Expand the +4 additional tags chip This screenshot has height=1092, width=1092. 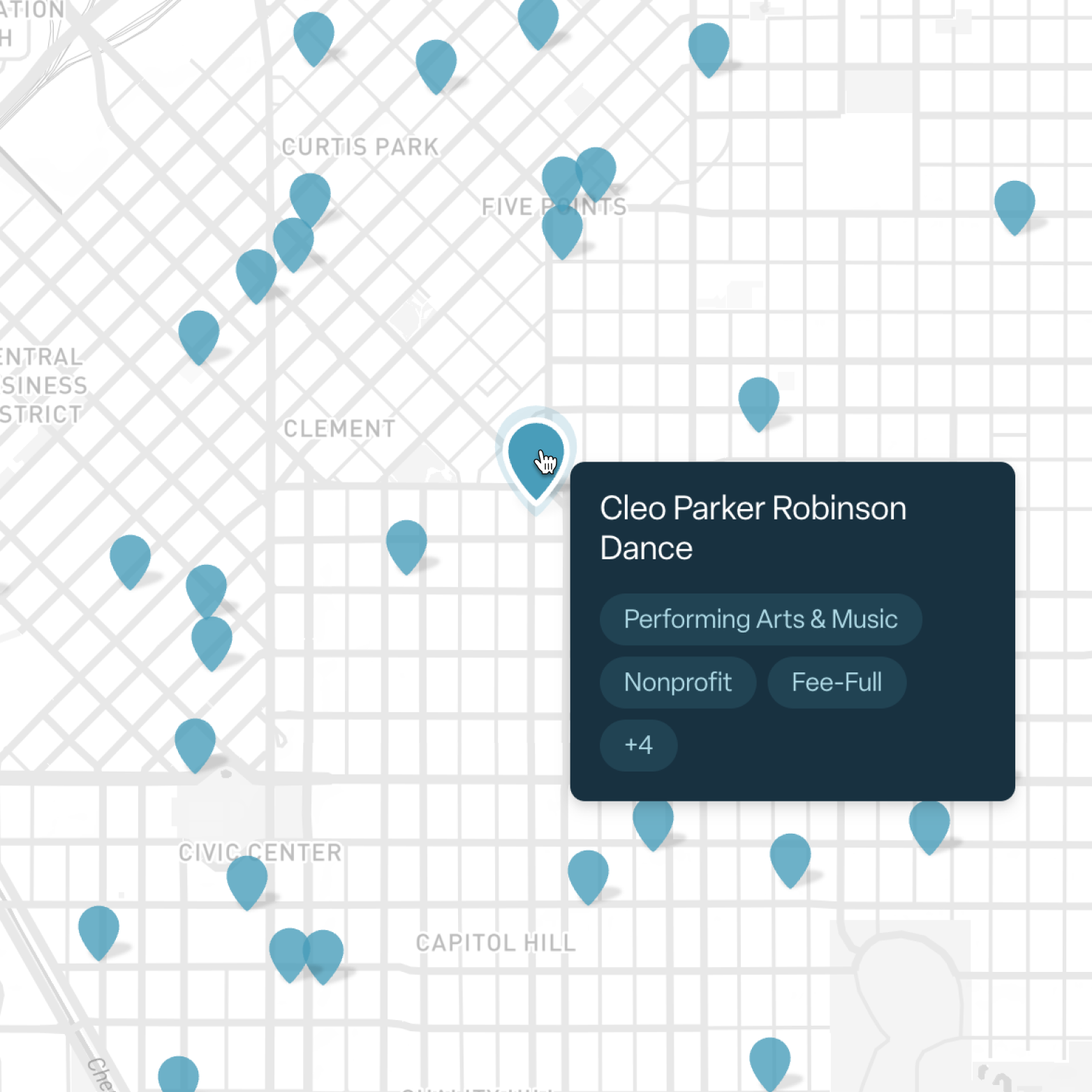coord(638,745)
